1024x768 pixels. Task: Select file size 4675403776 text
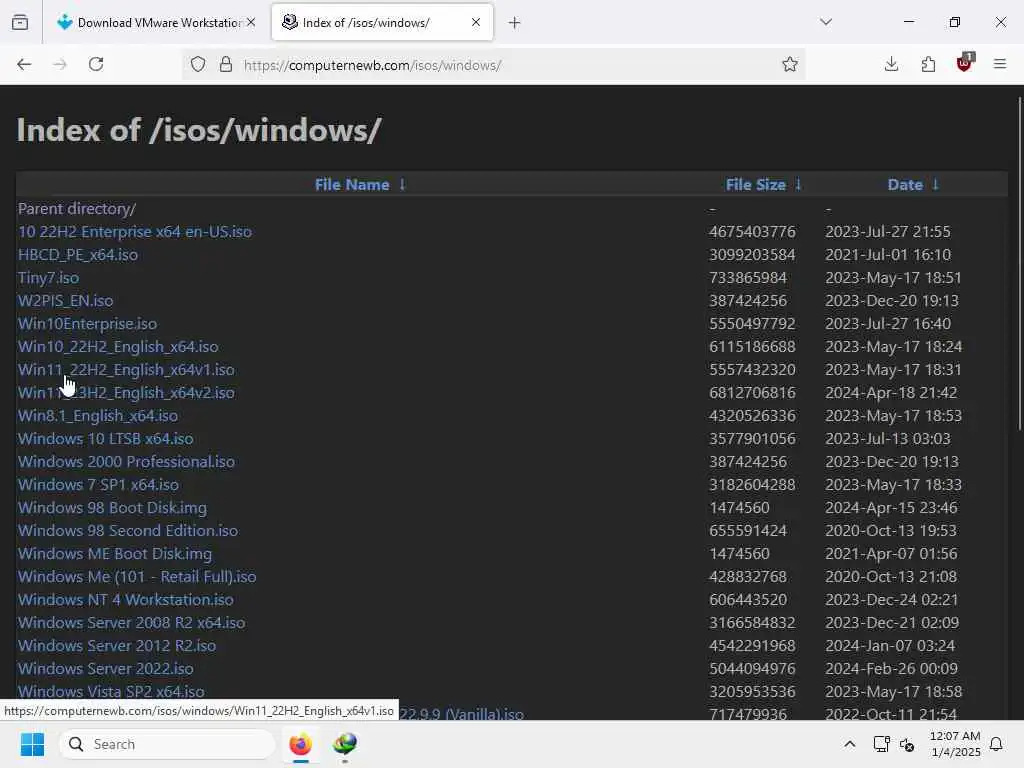point(752,232)
